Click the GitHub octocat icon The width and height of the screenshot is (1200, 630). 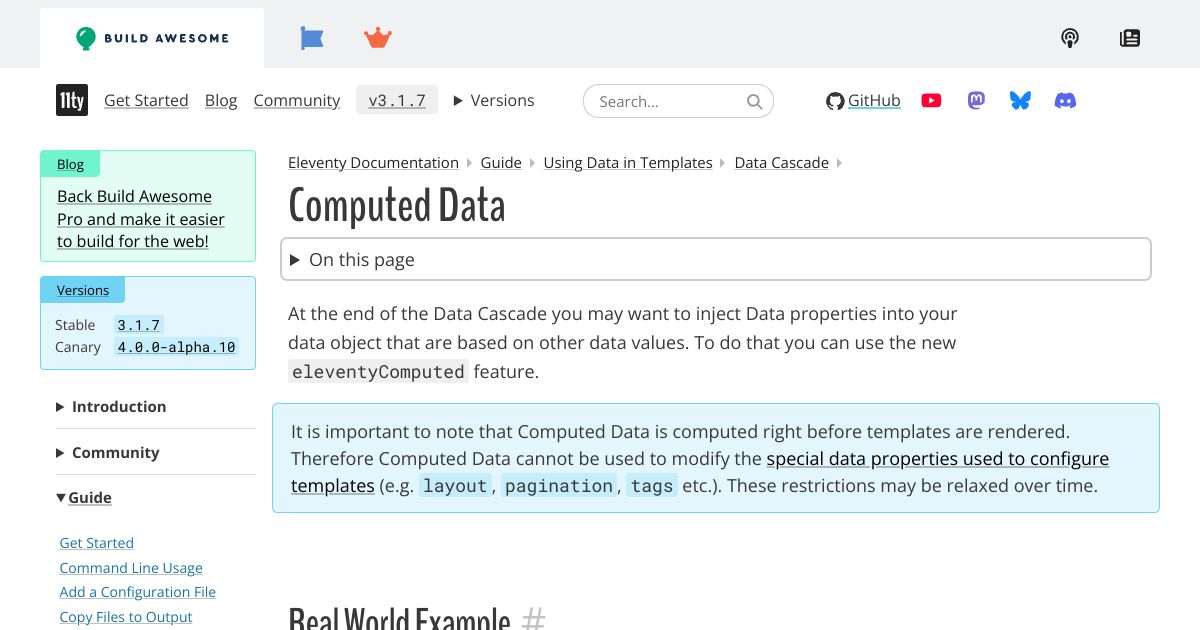point(835,101)
